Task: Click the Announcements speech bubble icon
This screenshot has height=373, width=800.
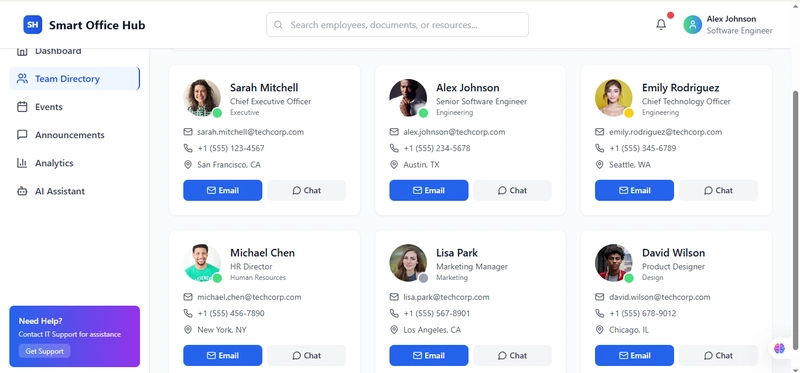Action: click(22, 135)
